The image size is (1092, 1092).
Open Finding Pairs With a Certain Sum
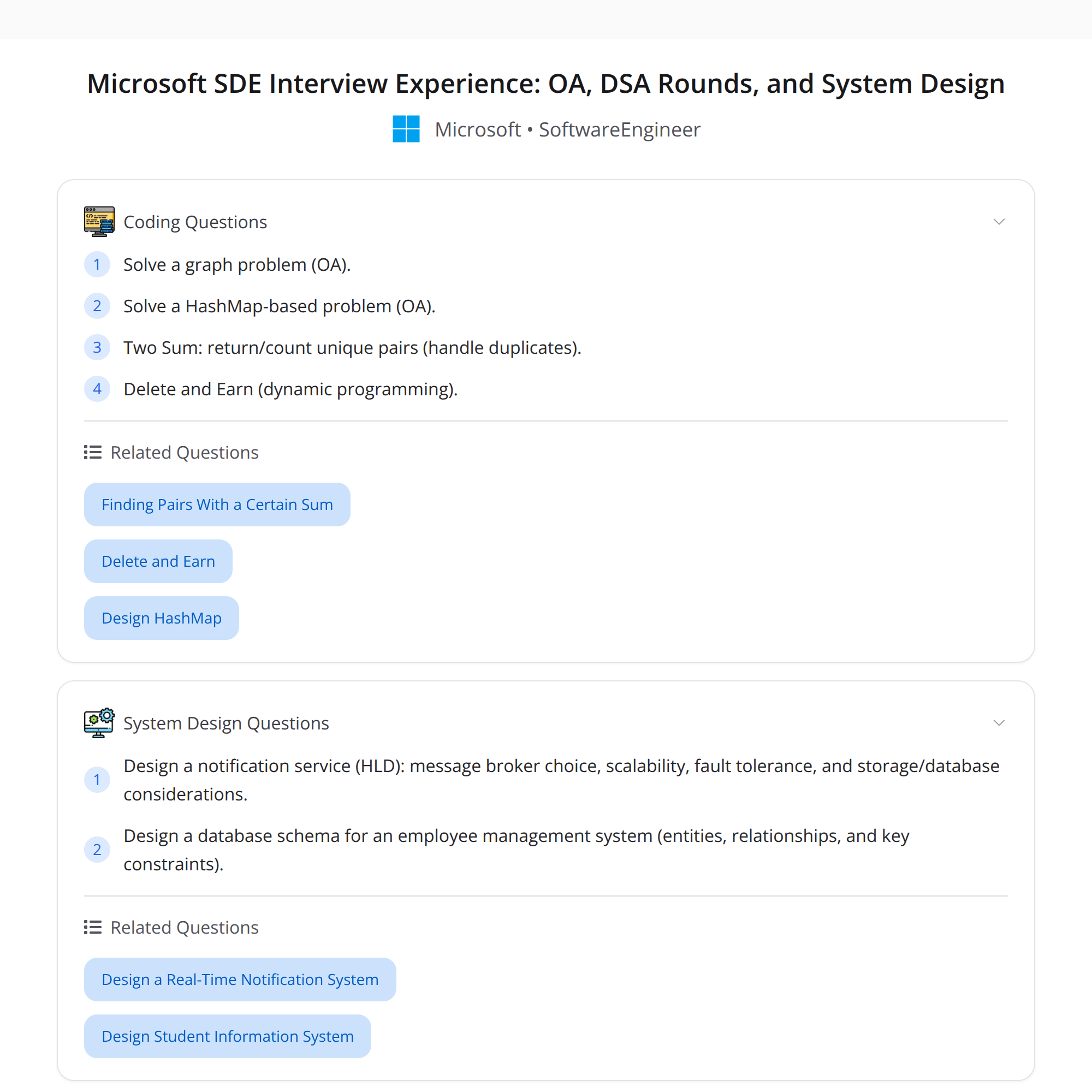(217, 504)
